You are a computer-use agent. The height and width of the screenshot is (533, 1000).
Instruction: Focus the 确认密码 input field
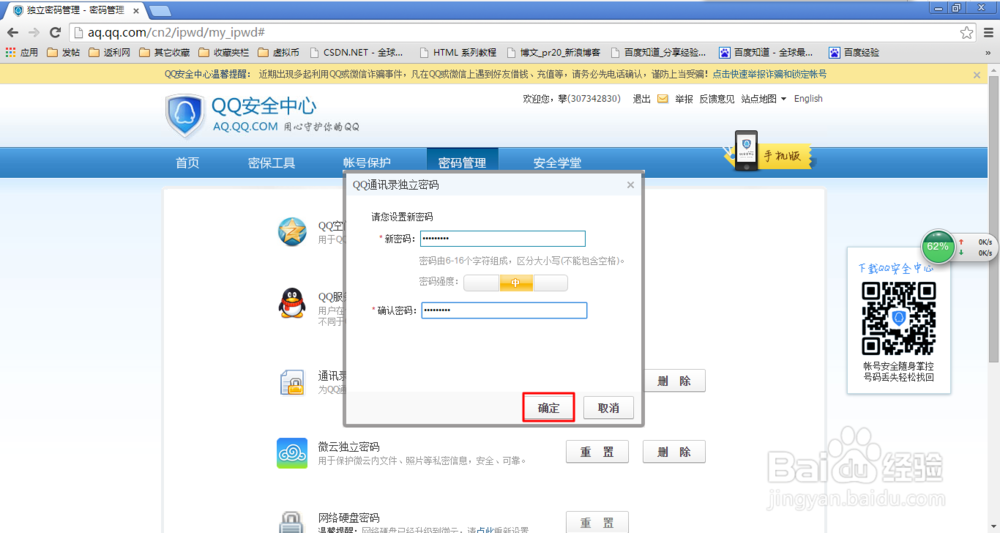[504, 310]
